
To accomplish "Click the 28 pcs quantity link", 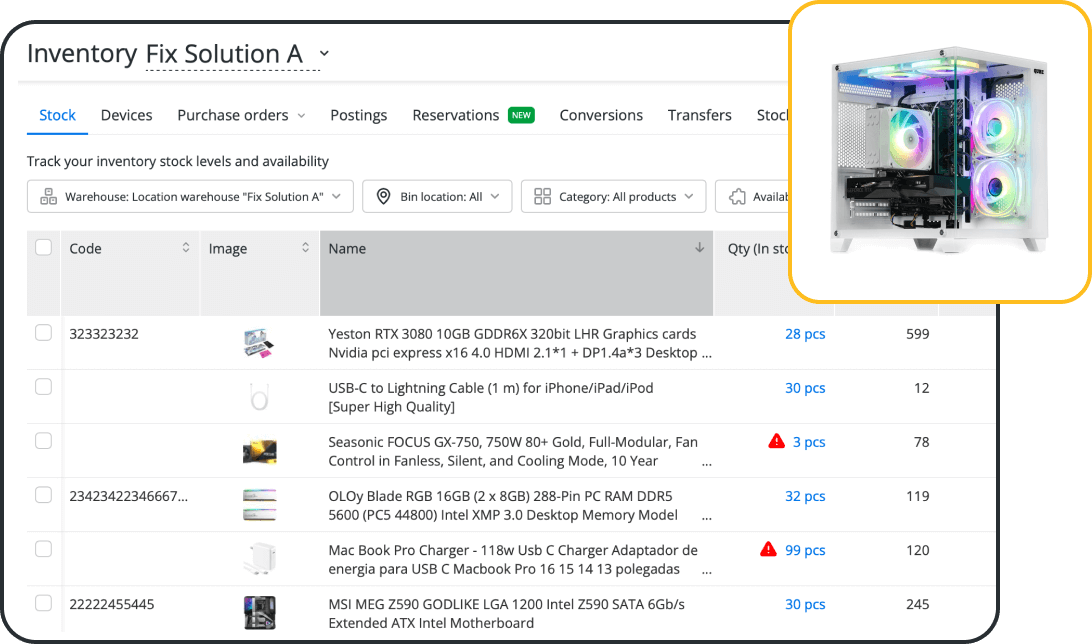I will point(805,333).
